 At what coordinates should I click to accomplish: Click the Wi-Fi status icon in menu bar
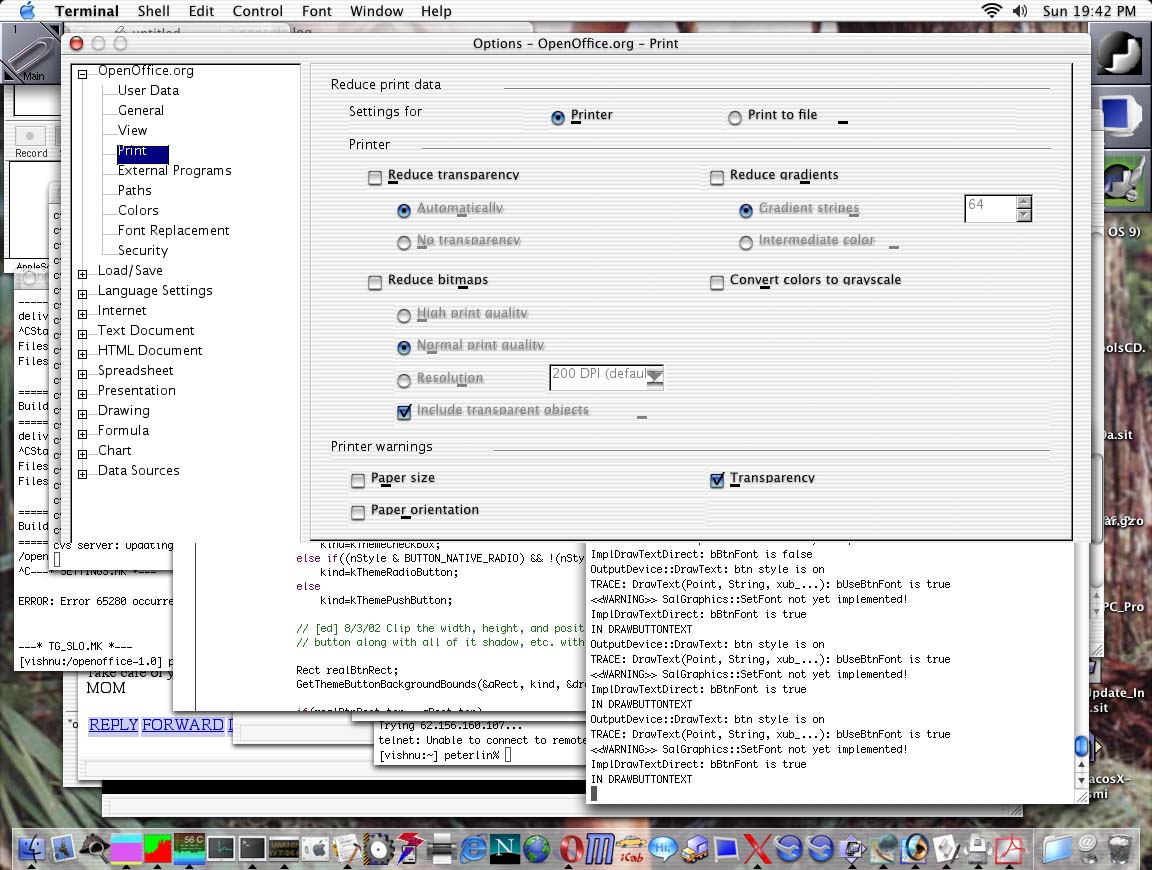pos(992,10)
